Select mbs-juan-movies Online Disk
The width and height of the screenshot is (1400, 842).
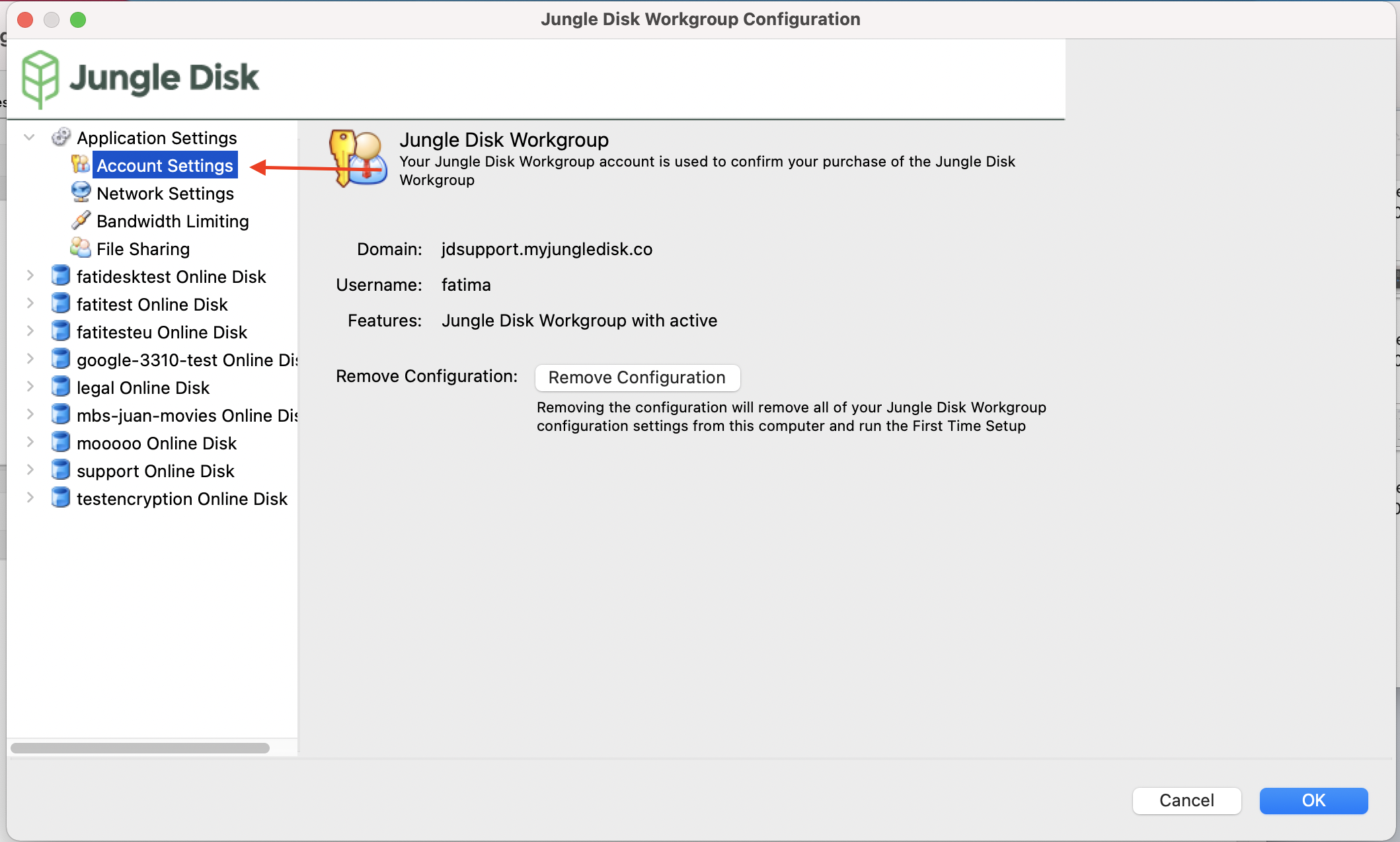(187, 415)
